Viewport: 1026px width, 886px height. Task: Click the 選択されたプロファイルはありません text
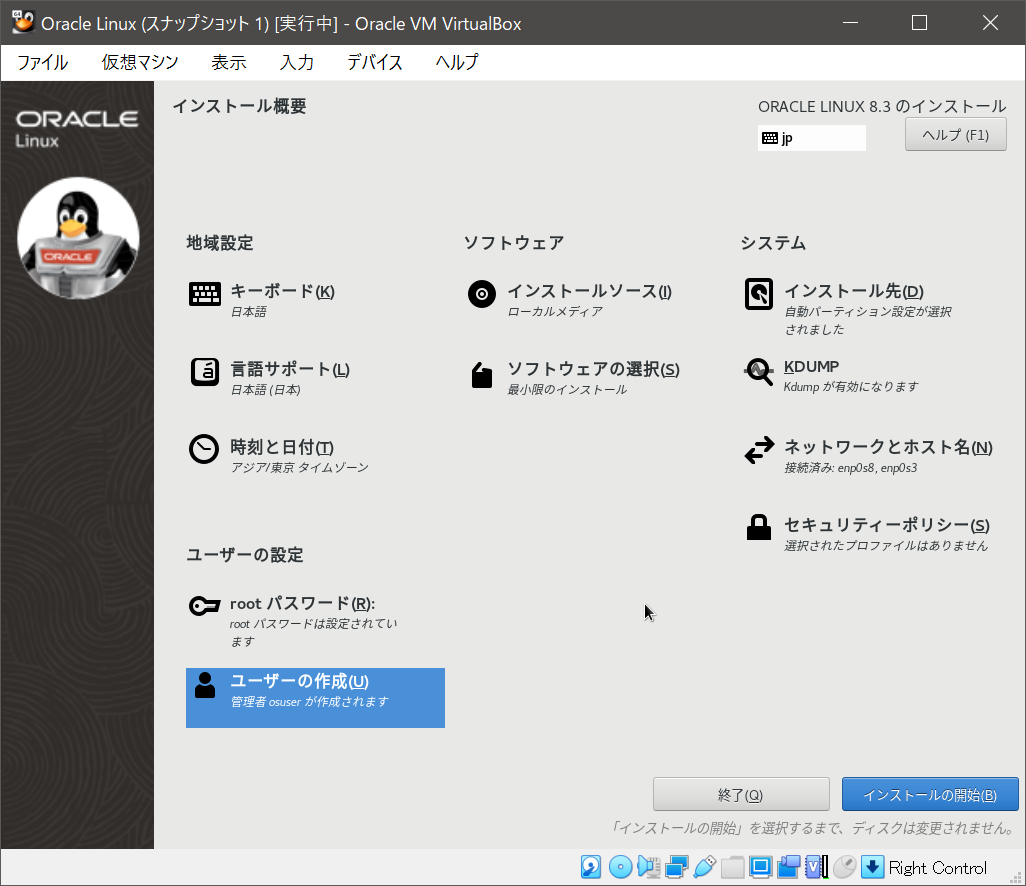886,545
